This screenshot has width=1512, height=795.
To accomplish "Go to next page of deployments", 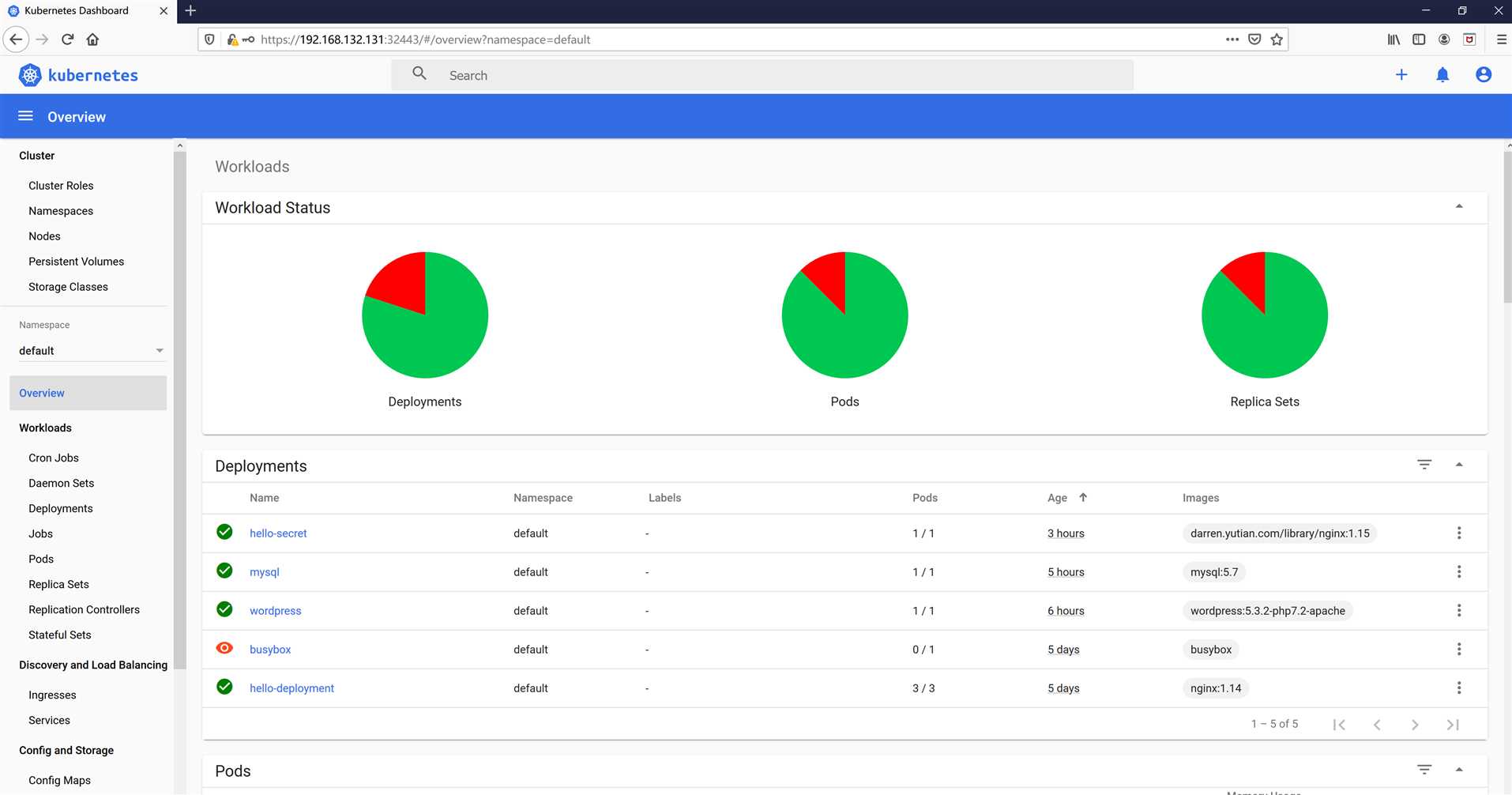I will [1415, 725].
